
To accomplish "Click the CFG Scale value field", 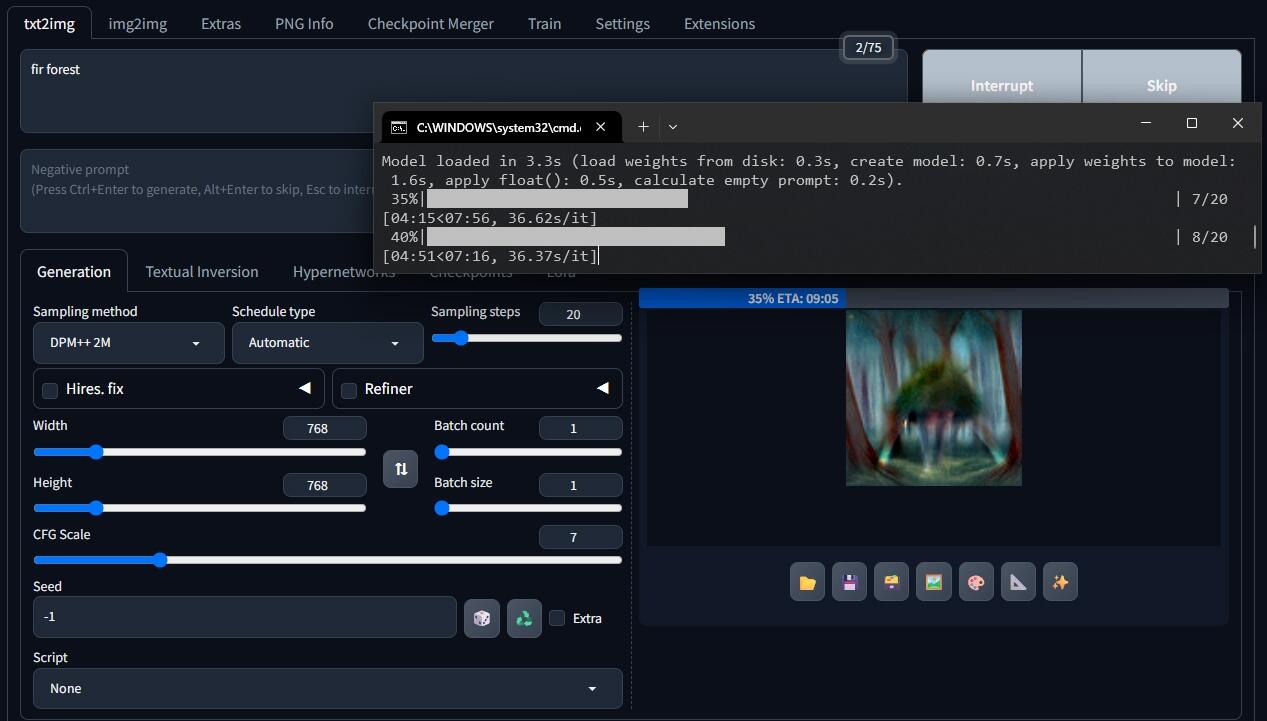I will point(580,537).
